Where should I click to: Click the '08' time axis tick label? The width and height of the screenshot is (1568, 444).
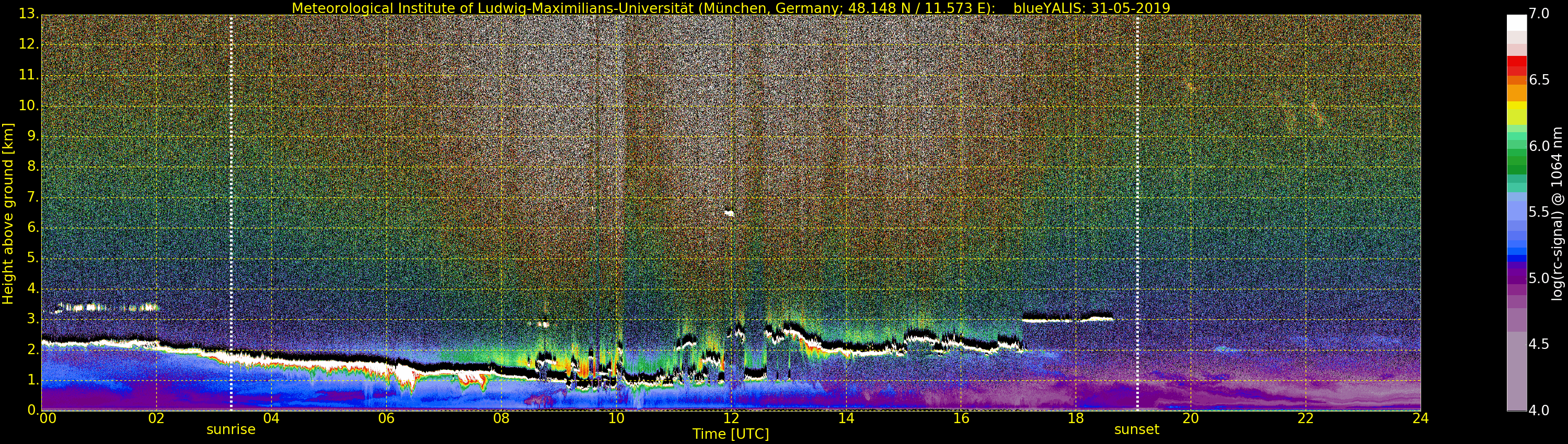point(501,418)
